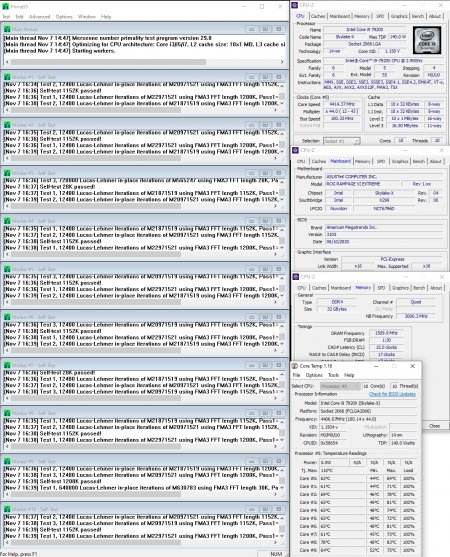
Task: Open the Options menu in Prime95
Action: [x=64, y=17]
